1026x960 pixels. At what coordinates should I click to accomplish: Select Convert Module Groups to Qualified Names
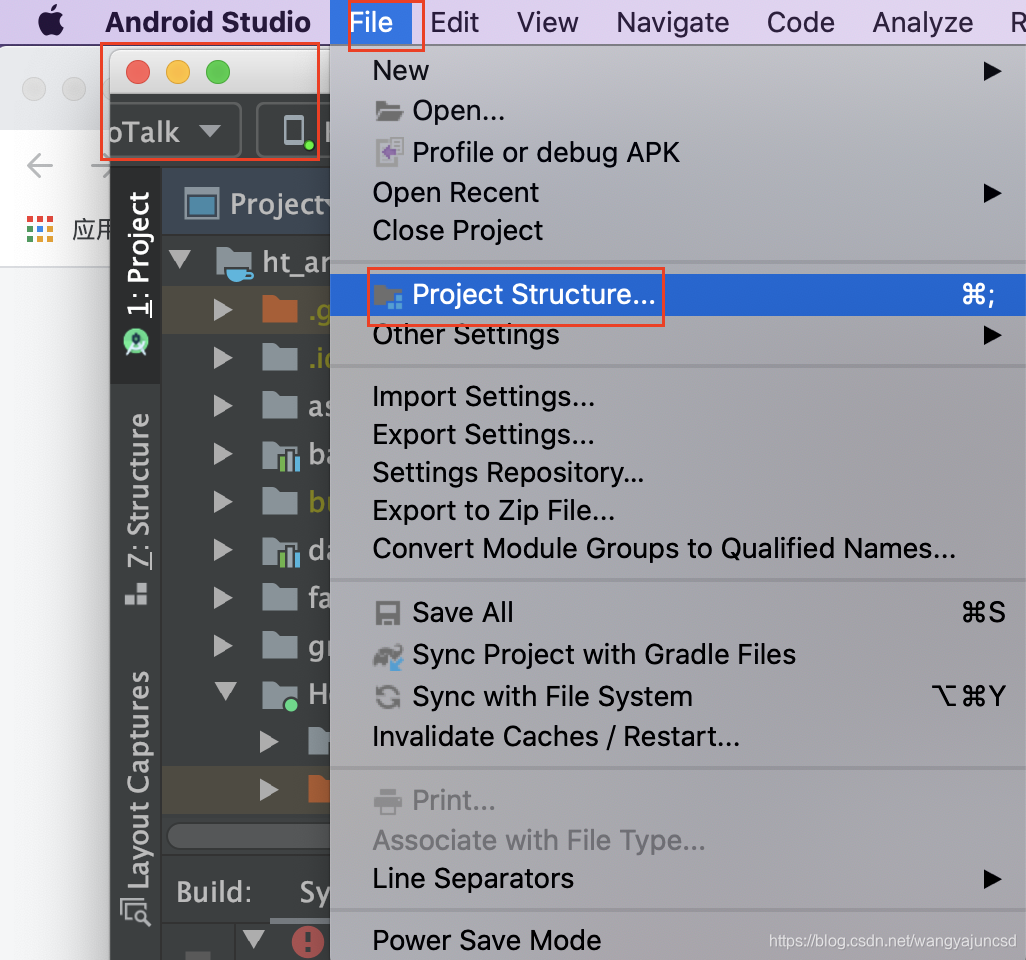click(x=678, y=548)
